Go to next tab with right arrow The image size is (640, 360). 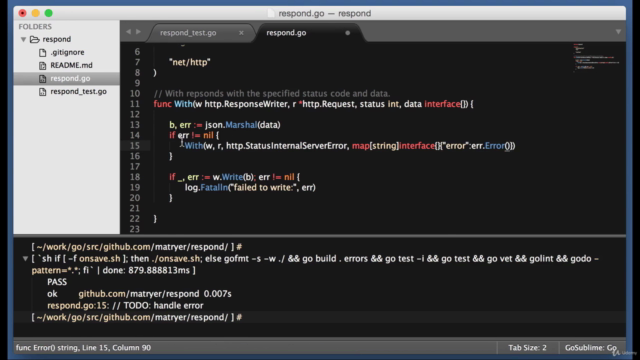point(138,31)
